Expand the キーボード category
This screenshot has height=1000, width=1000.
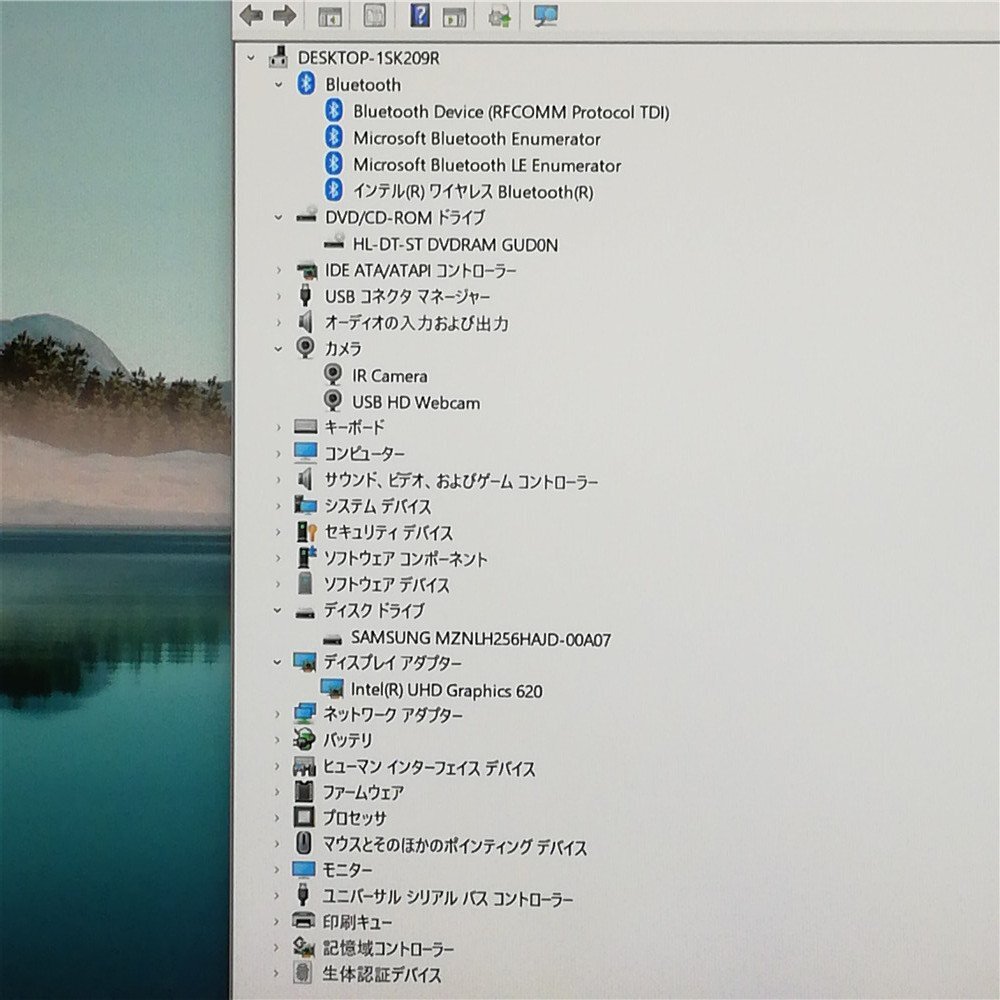279,427
